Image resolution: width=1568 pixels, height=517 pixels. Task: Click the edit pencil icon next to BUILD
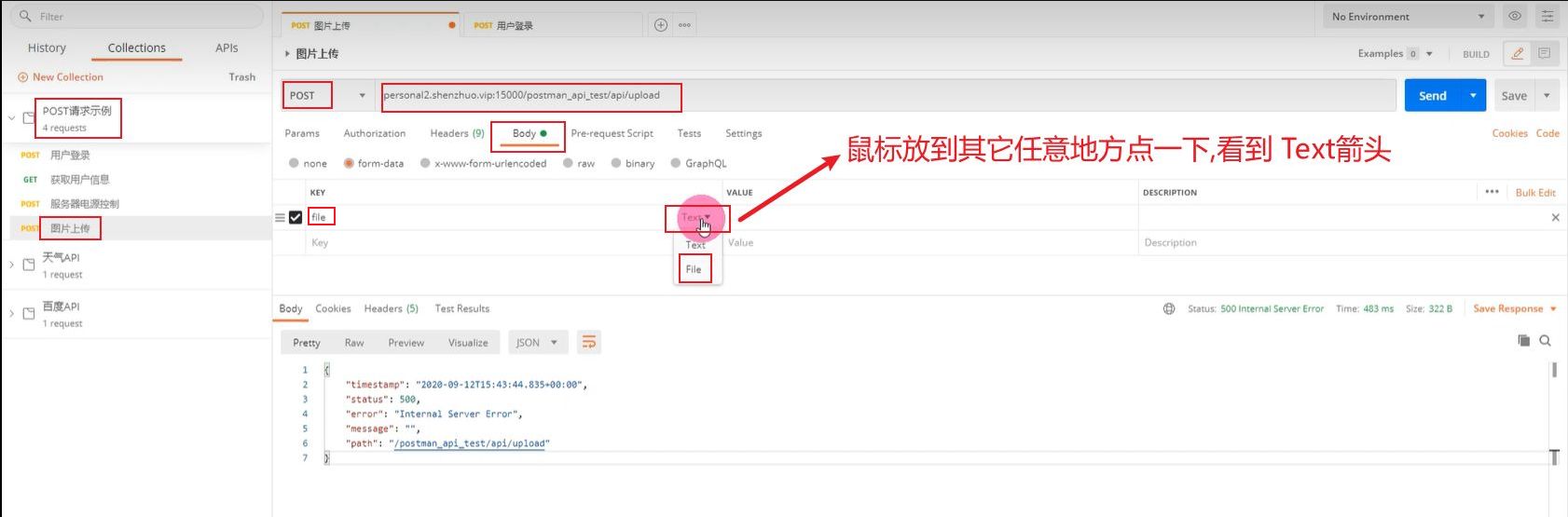1518,54
